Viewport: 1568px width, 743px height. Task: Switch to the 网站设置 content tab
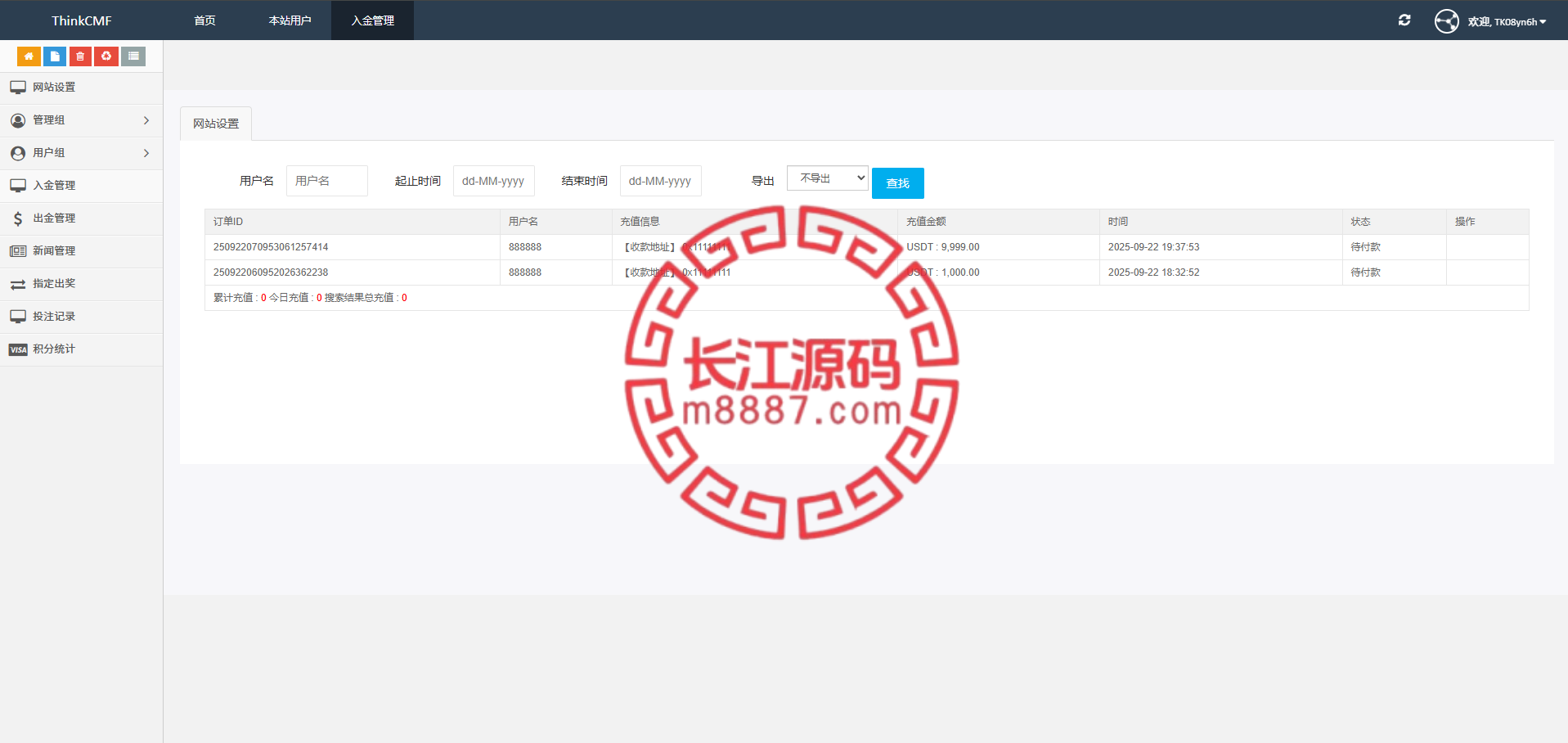point(216,124)
